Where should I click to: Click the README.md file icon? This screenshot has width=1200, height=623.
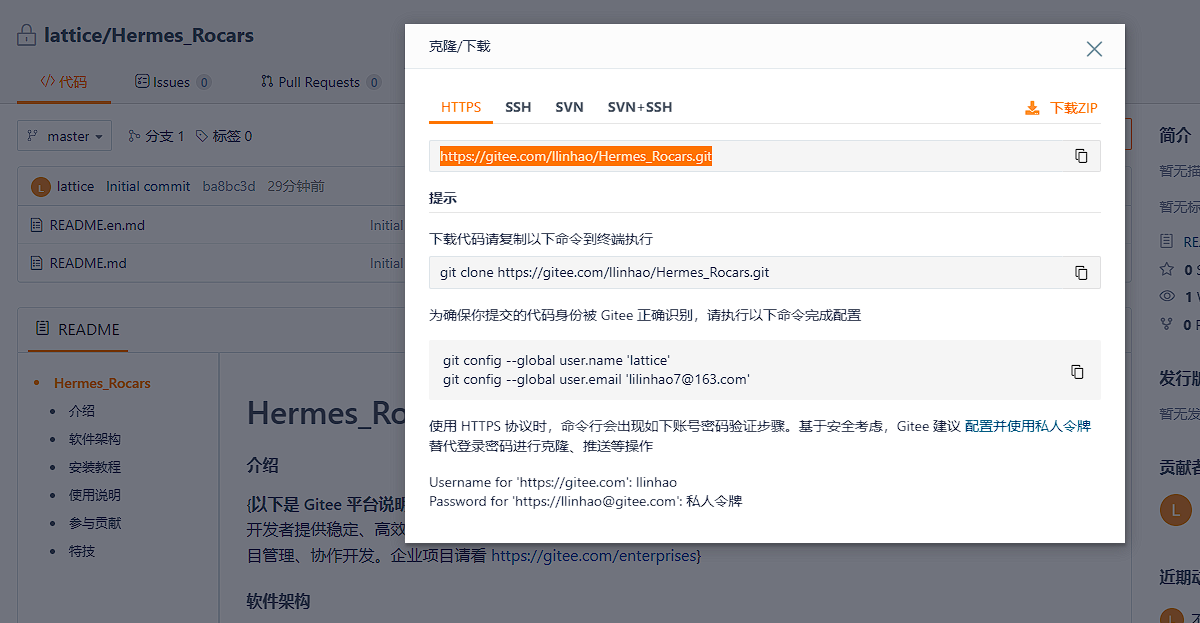click(x=37, y=263)
